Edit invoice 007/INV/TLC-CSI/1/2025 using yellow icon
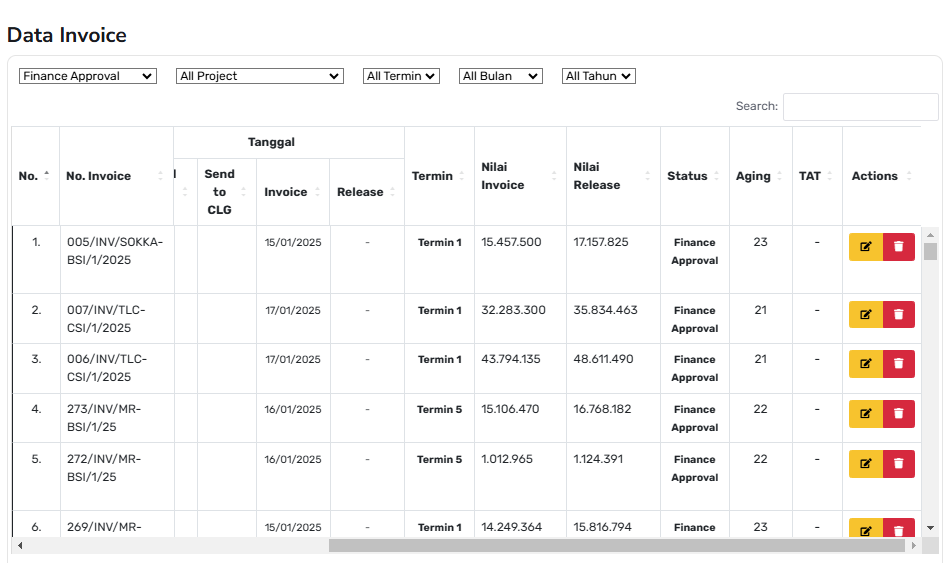 click(866, 314)
